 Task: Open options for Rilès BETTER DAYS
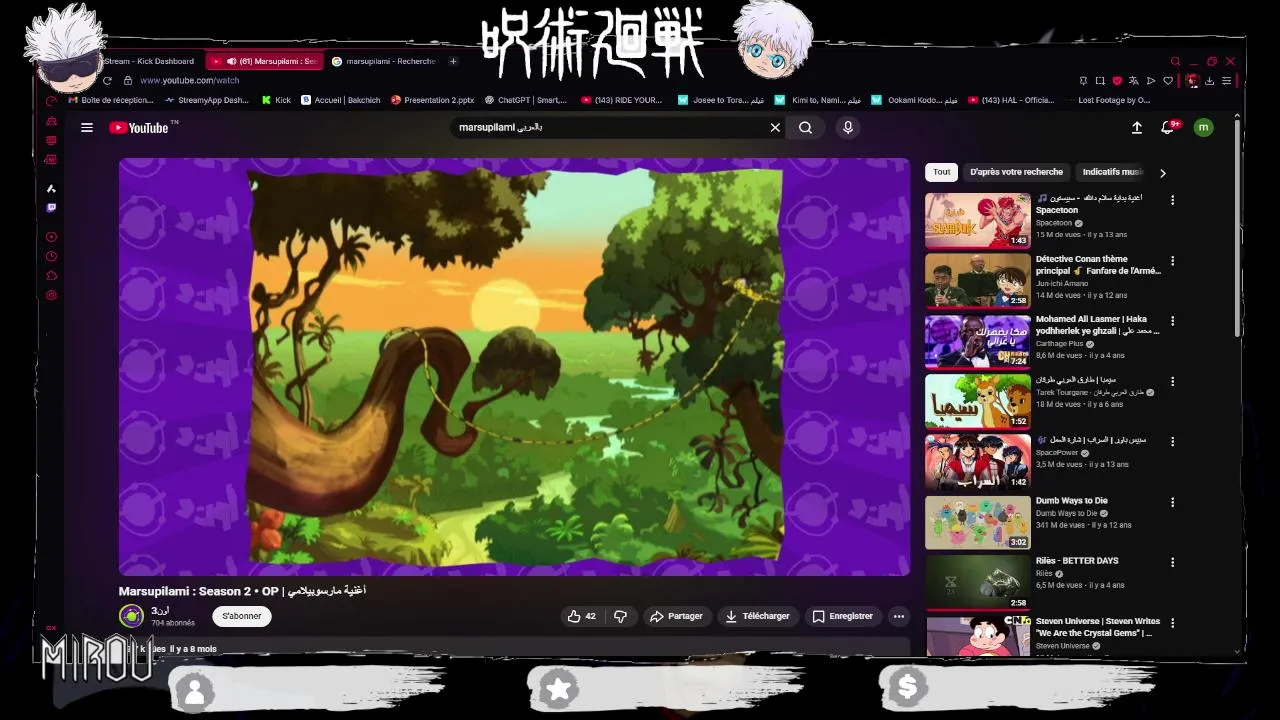[x=1172, y=562]
